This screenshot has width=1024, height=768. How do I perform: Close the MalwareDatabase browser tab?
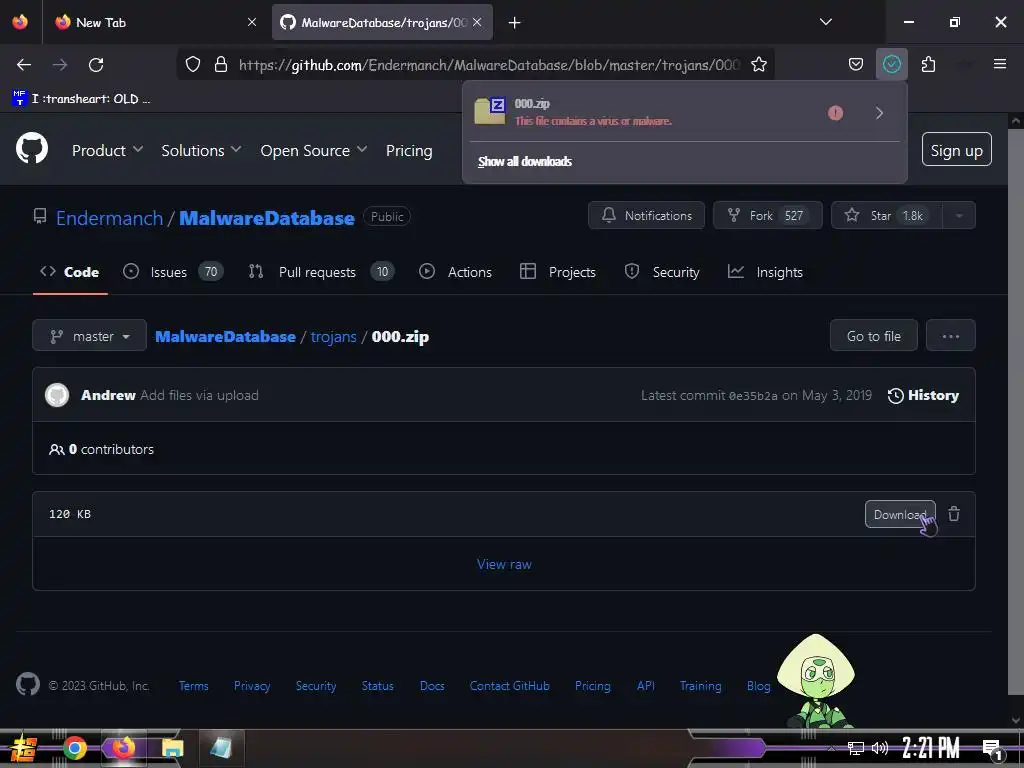[477, 22]
